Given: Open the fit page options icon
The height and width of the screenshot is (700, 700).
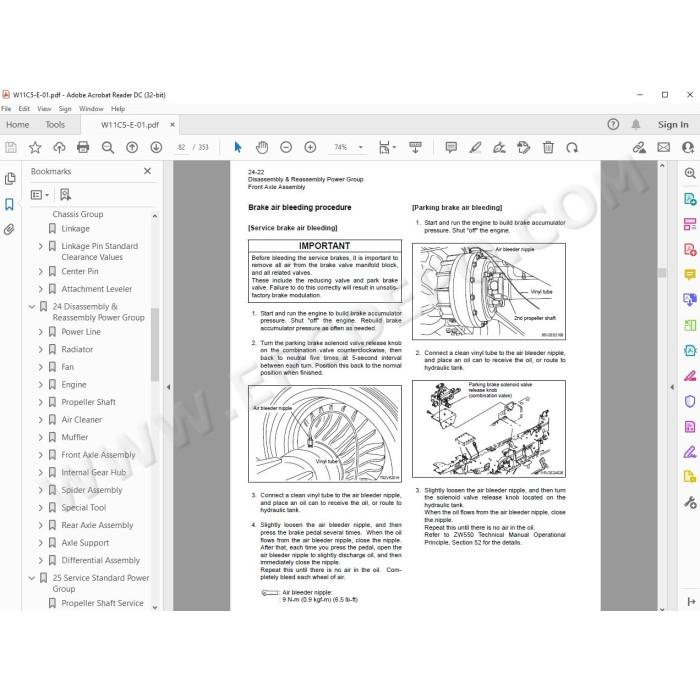Looking at the screenshot, I should tap(387, 147).
